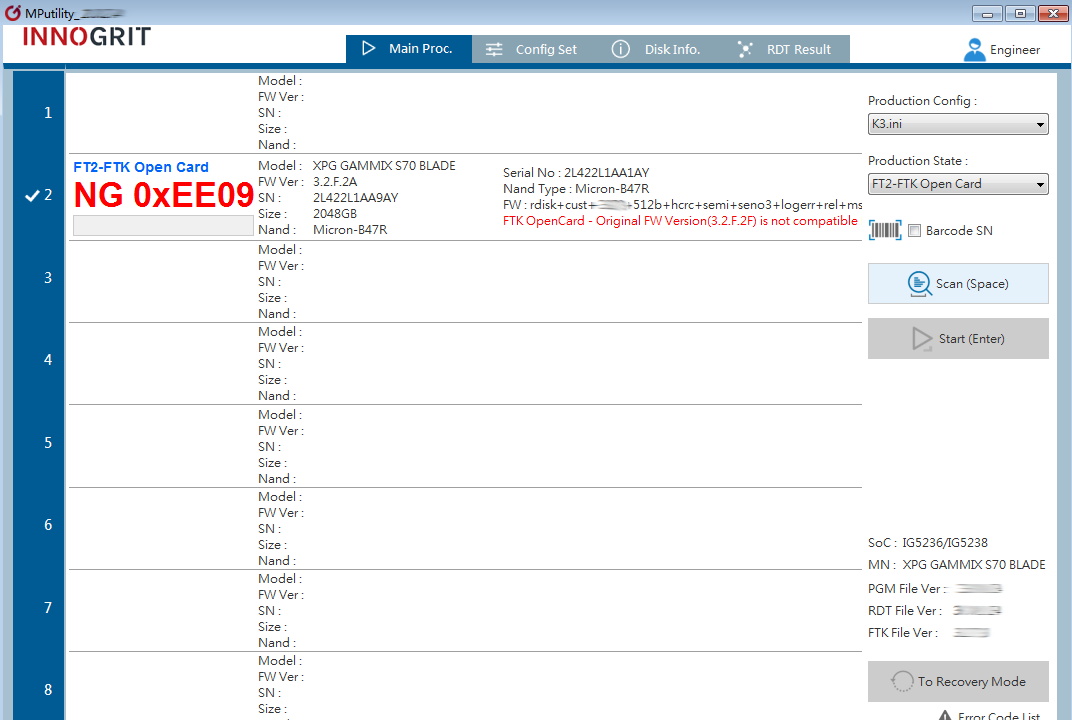1072x720 pixels.
Task: Click the Start (Enter) button
Action: (958, 338)
